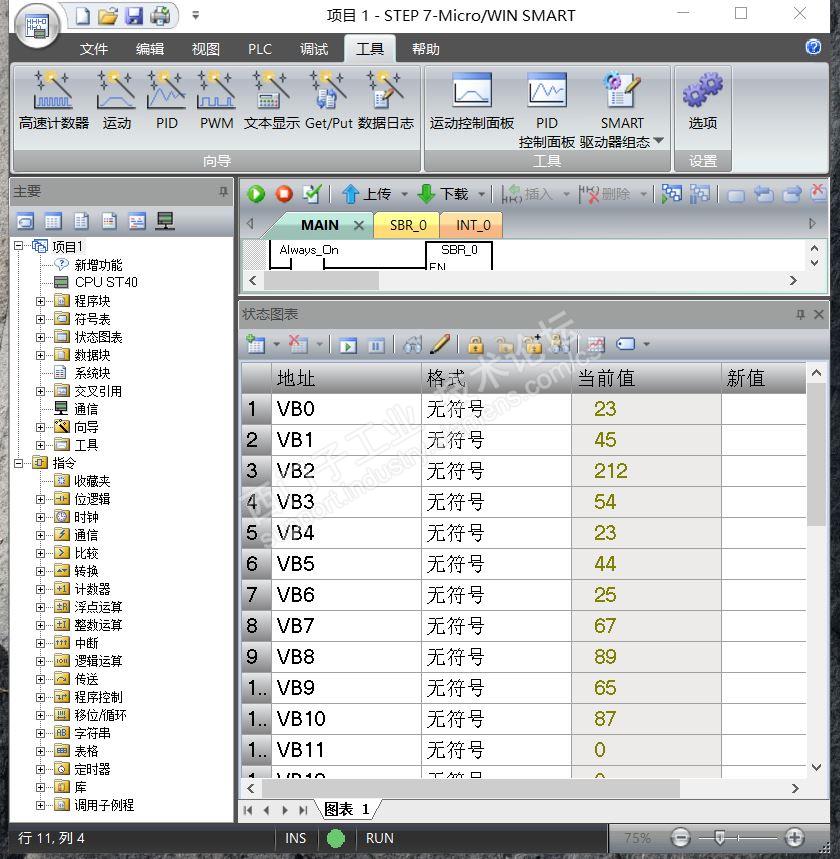840x859 pixels.
Task: Open the Options settings (选项)
Action: (702, 100)
